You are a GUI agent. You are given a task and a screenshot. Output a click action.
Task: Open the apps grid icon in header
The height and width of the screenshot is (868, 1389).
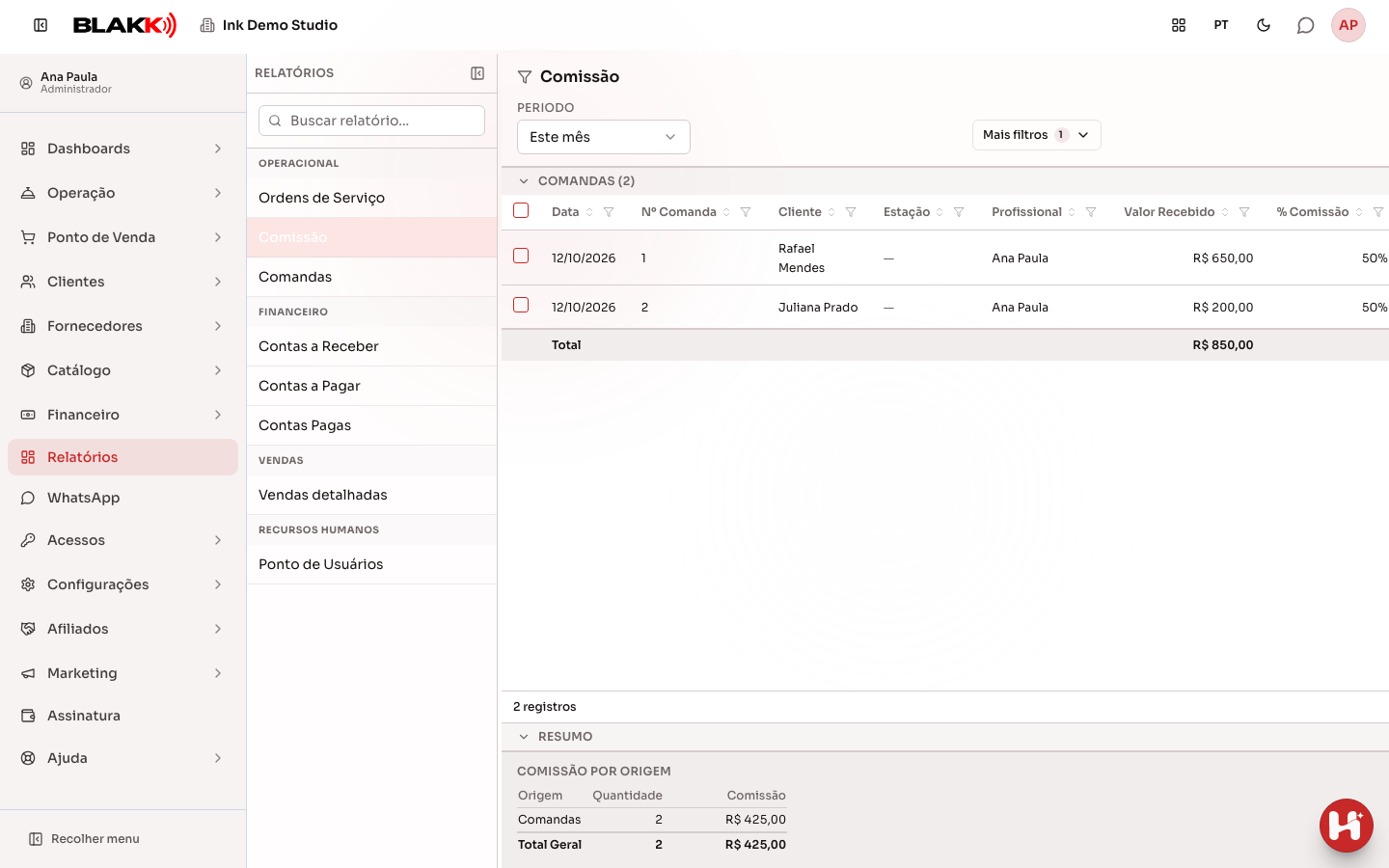[x=1179, y=25]
